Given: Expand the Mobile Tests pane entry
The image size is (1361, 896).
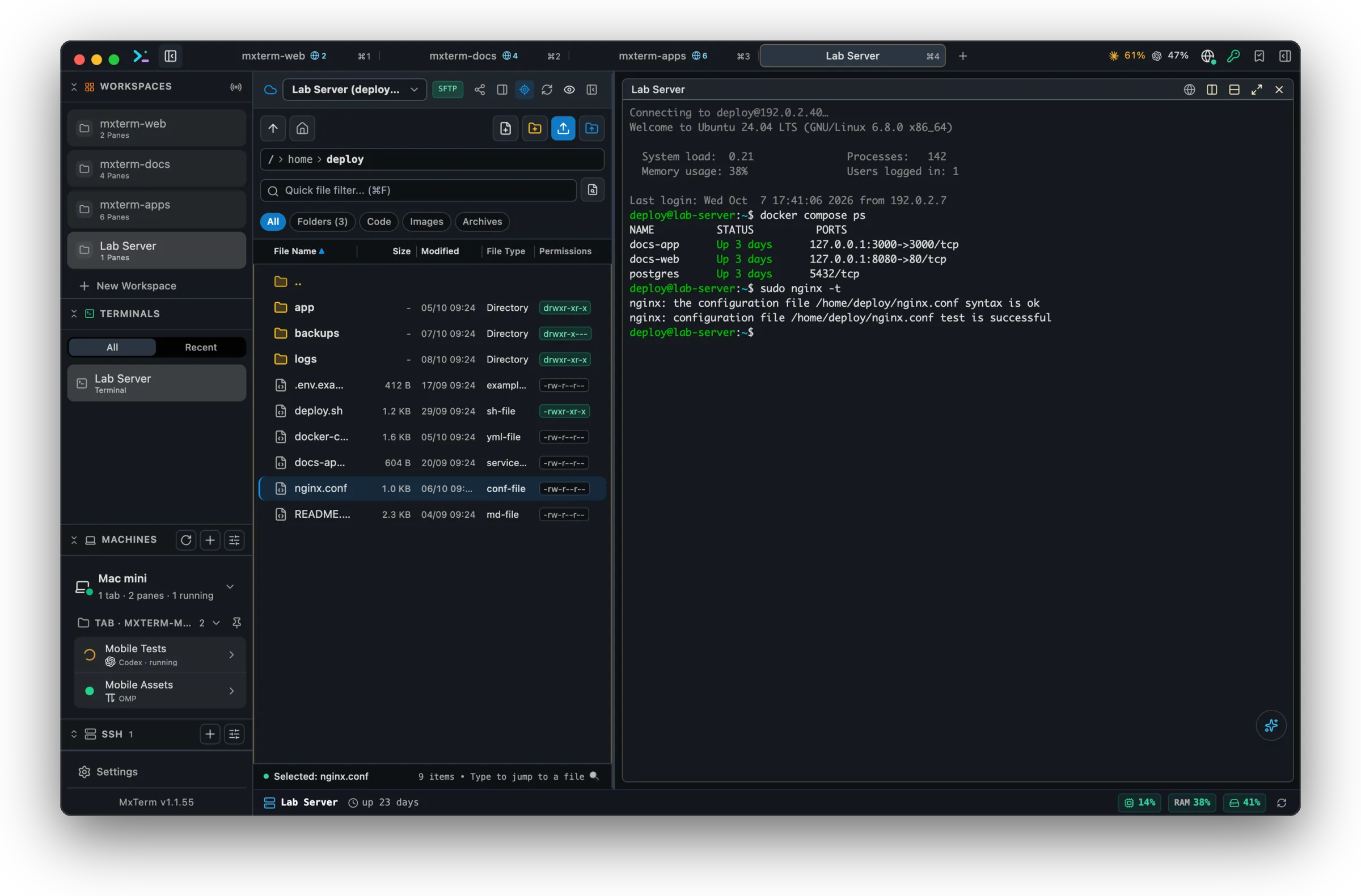Looking at the screenshot, I should [231, 654].
